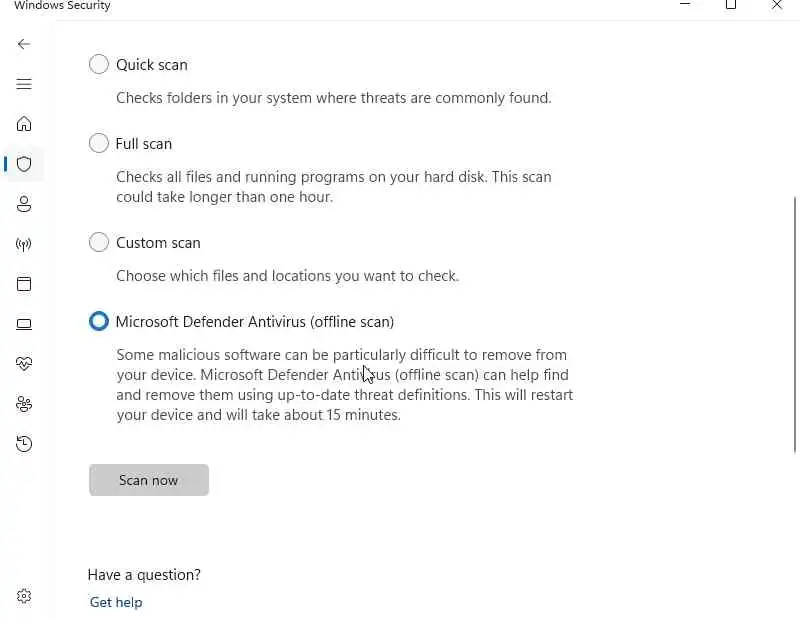Open Account protection person icon
Screen dimensions: 800x620
click(x=24, y=204)
